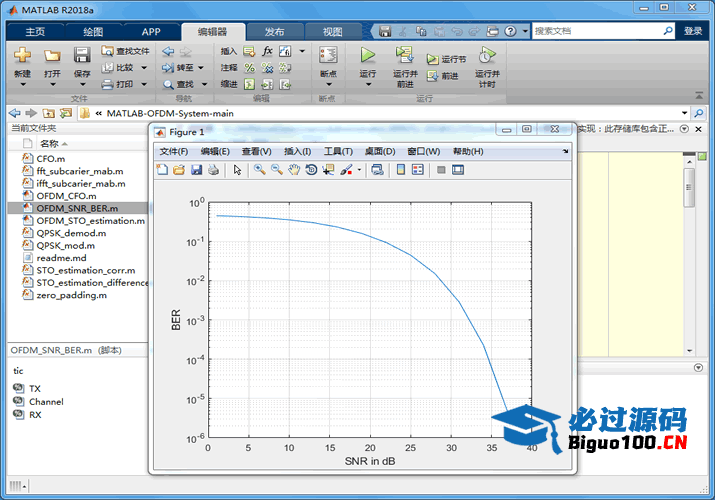Switch to Home (主页) tab
Image resolution: width=715 pixels, height=500 pixels.
tap(35, 31)
